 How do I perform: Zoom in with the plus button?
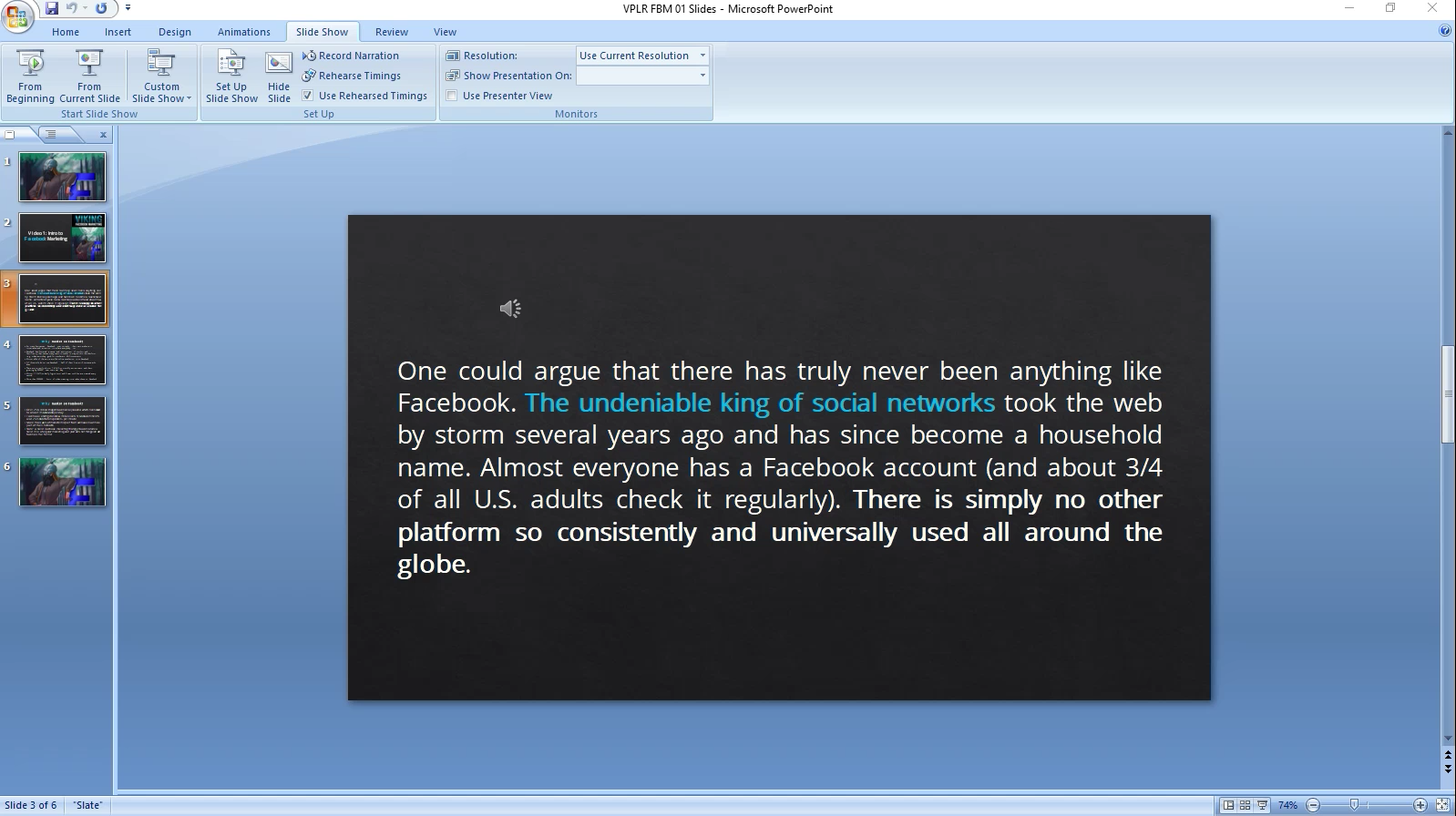point(1420,805)
